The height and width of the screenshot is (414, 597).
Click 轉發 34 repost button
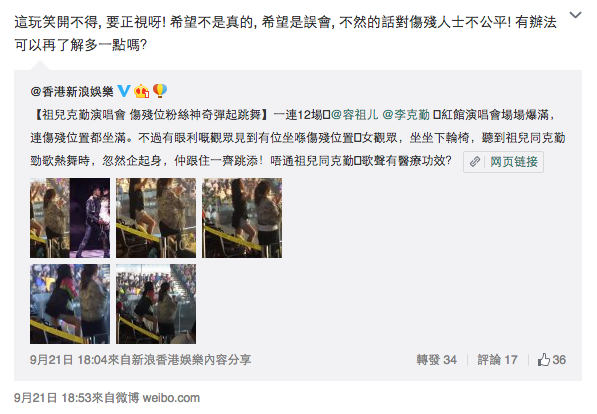[436, 360]
